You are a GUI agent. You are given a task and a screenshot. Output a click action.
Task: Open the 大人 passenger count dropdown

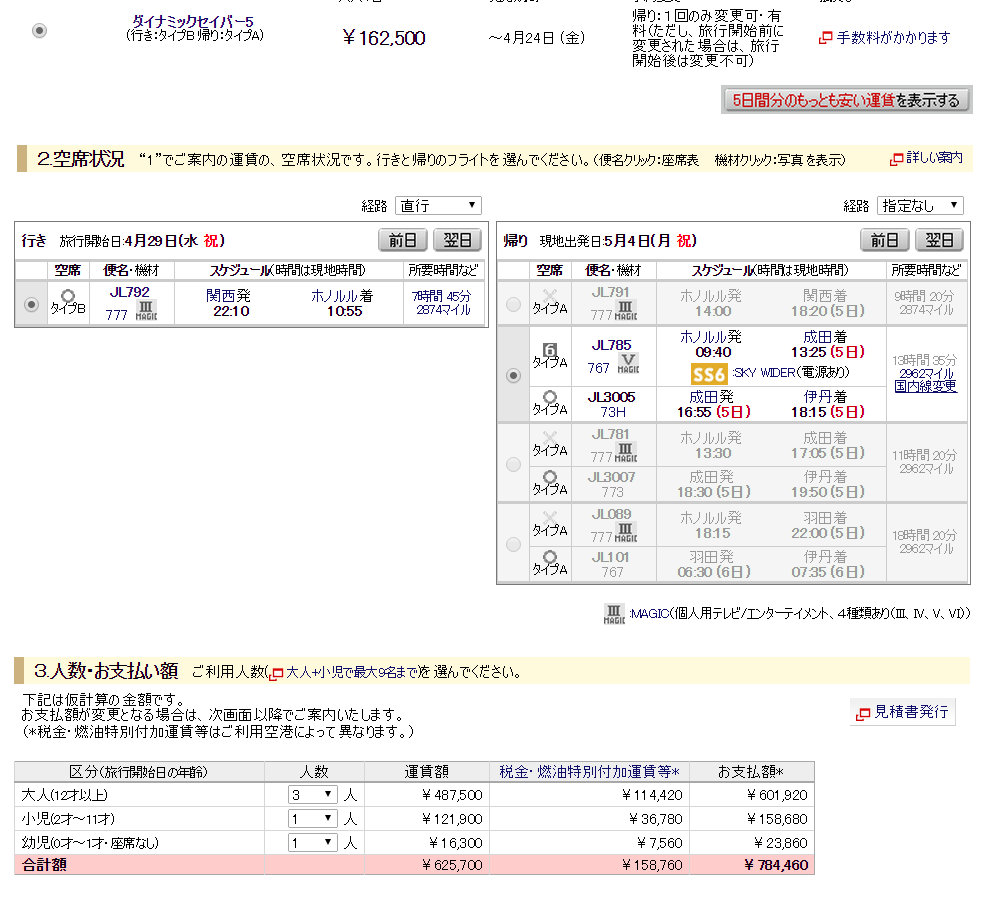pos(313,795)
